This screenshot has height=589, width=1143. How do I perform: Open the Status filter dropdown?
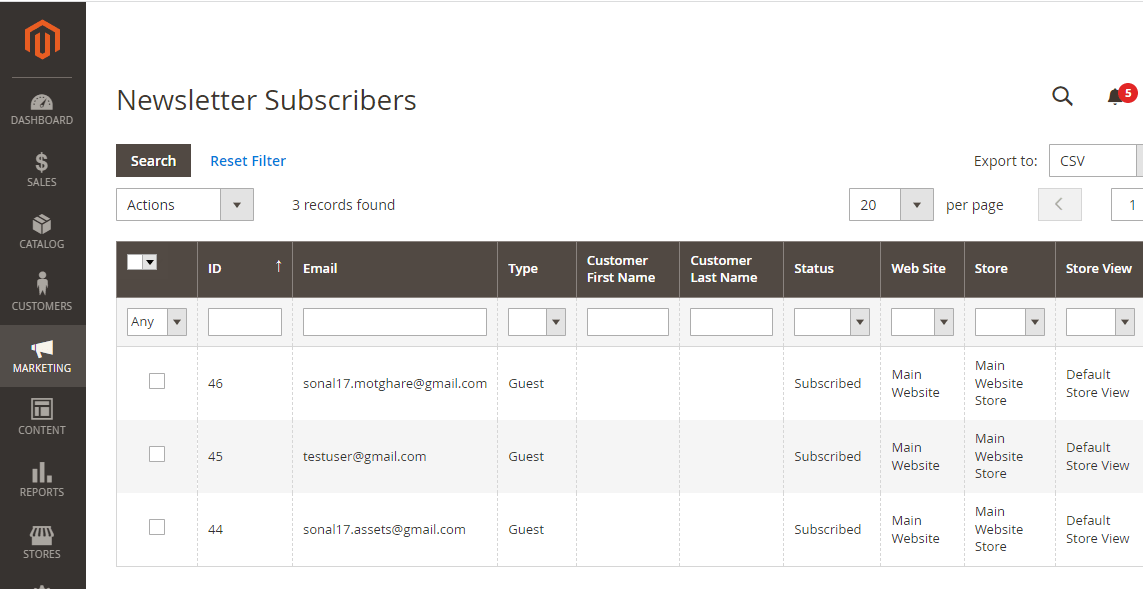pos(832,321)
